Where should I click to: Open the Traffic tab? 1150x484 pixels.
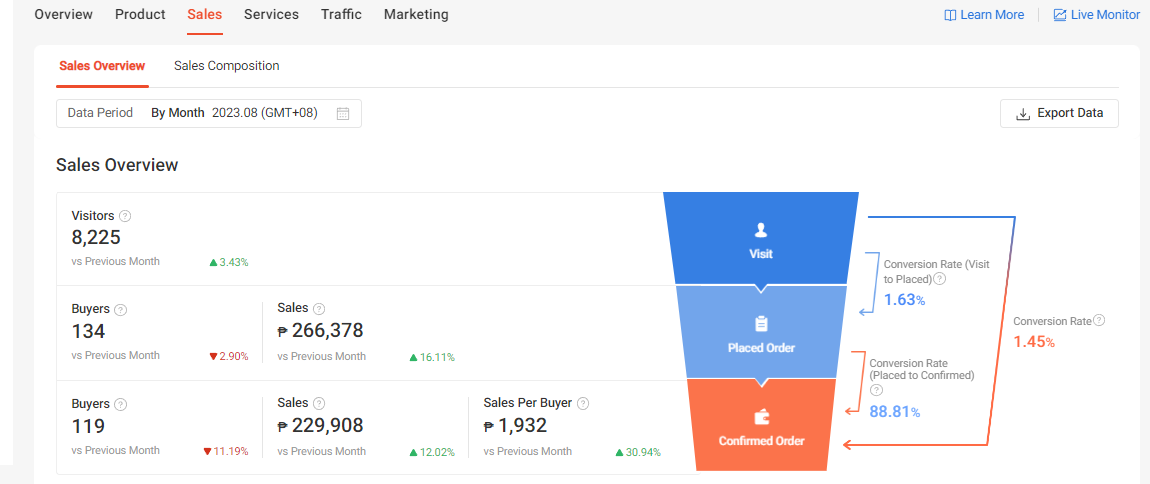point(341,15)
